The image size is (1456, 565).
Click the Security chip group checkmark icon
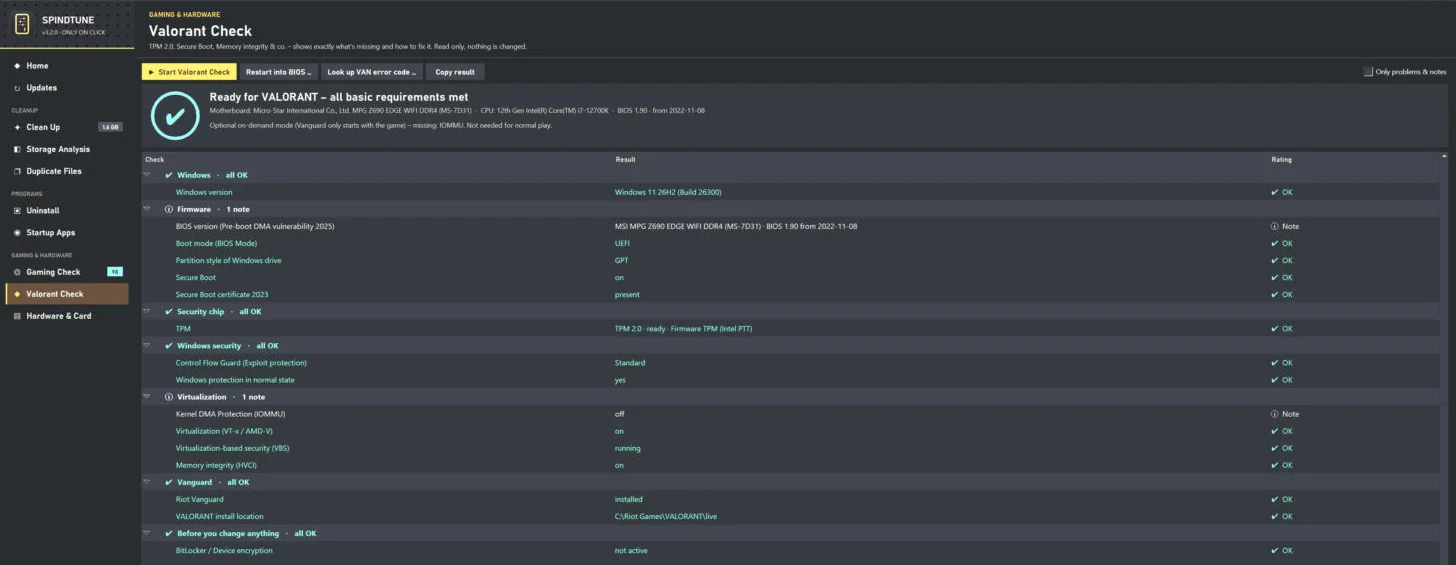coord(168,312)
